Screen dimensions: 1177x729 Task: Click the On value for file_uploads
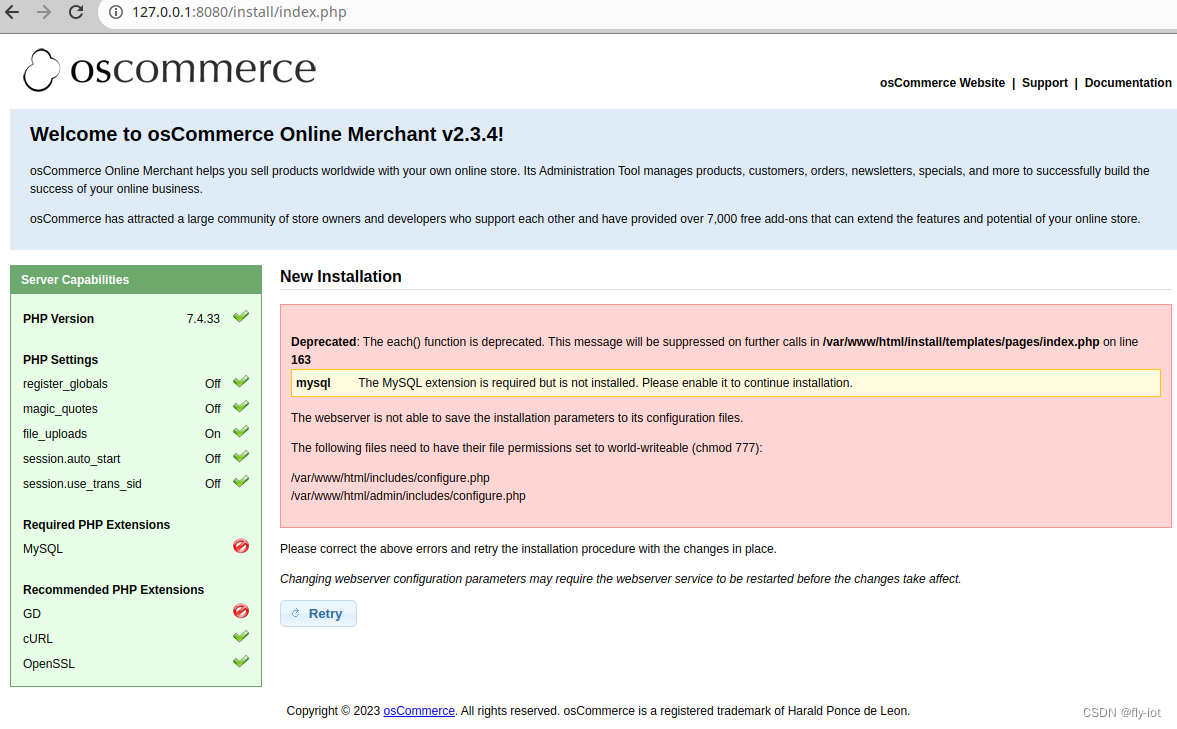[212, 434]
